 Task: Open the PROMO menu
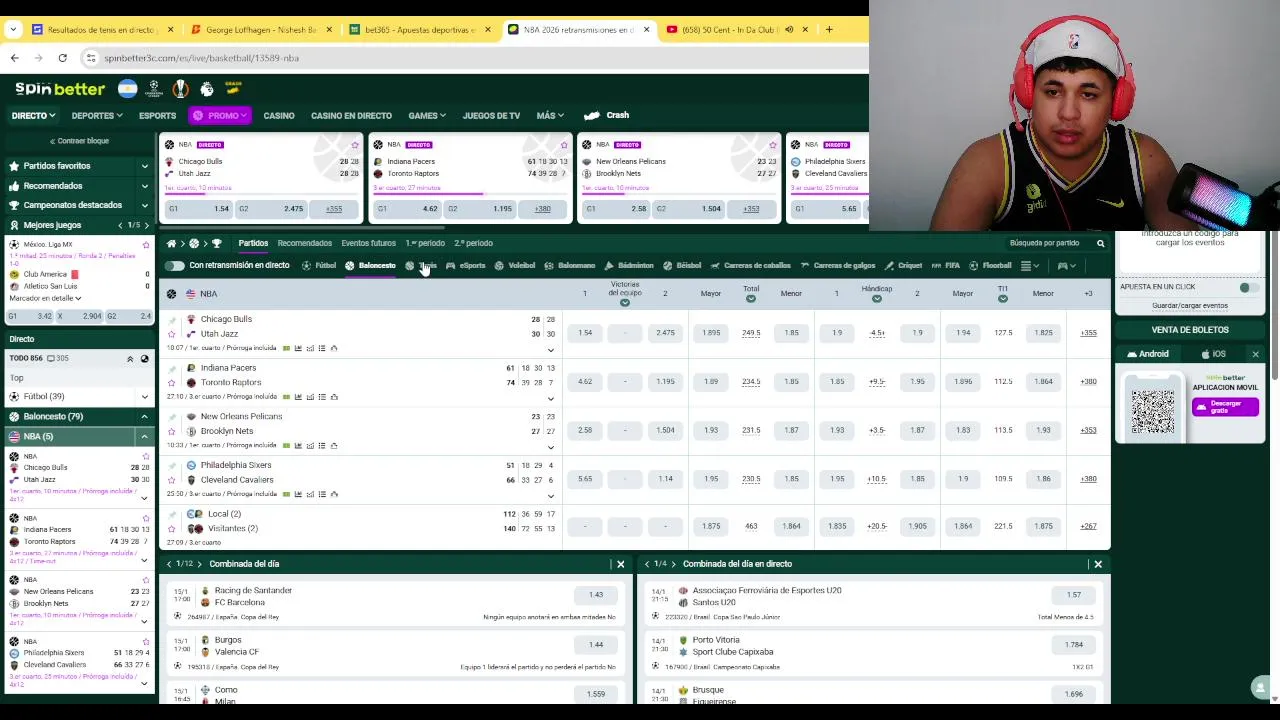tap(219, 116)
